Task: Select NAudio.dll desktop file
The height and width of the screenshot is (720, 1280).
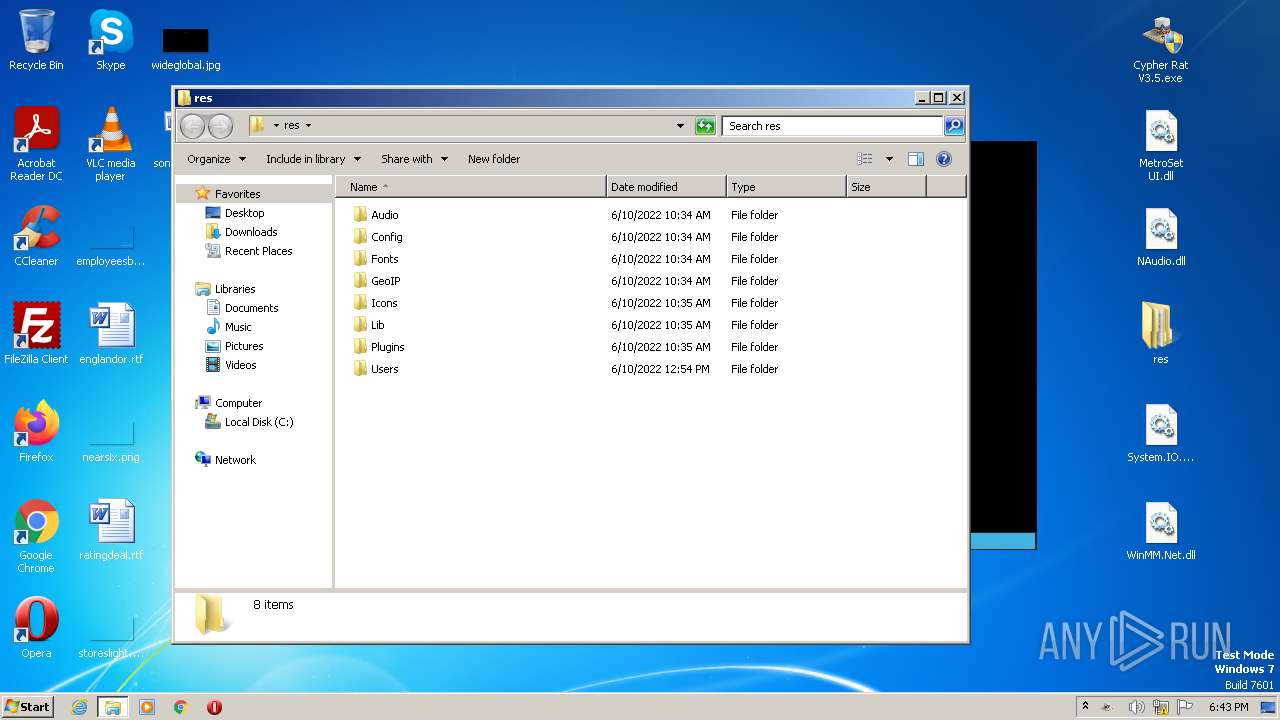Action: 1160,238
